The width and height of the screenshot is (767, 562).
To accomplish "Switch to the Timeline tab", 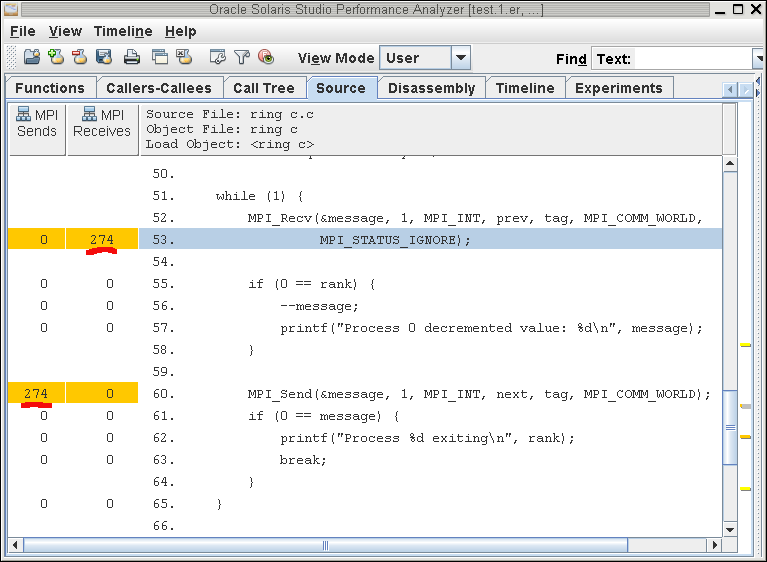I will click(x=525, y=88).
